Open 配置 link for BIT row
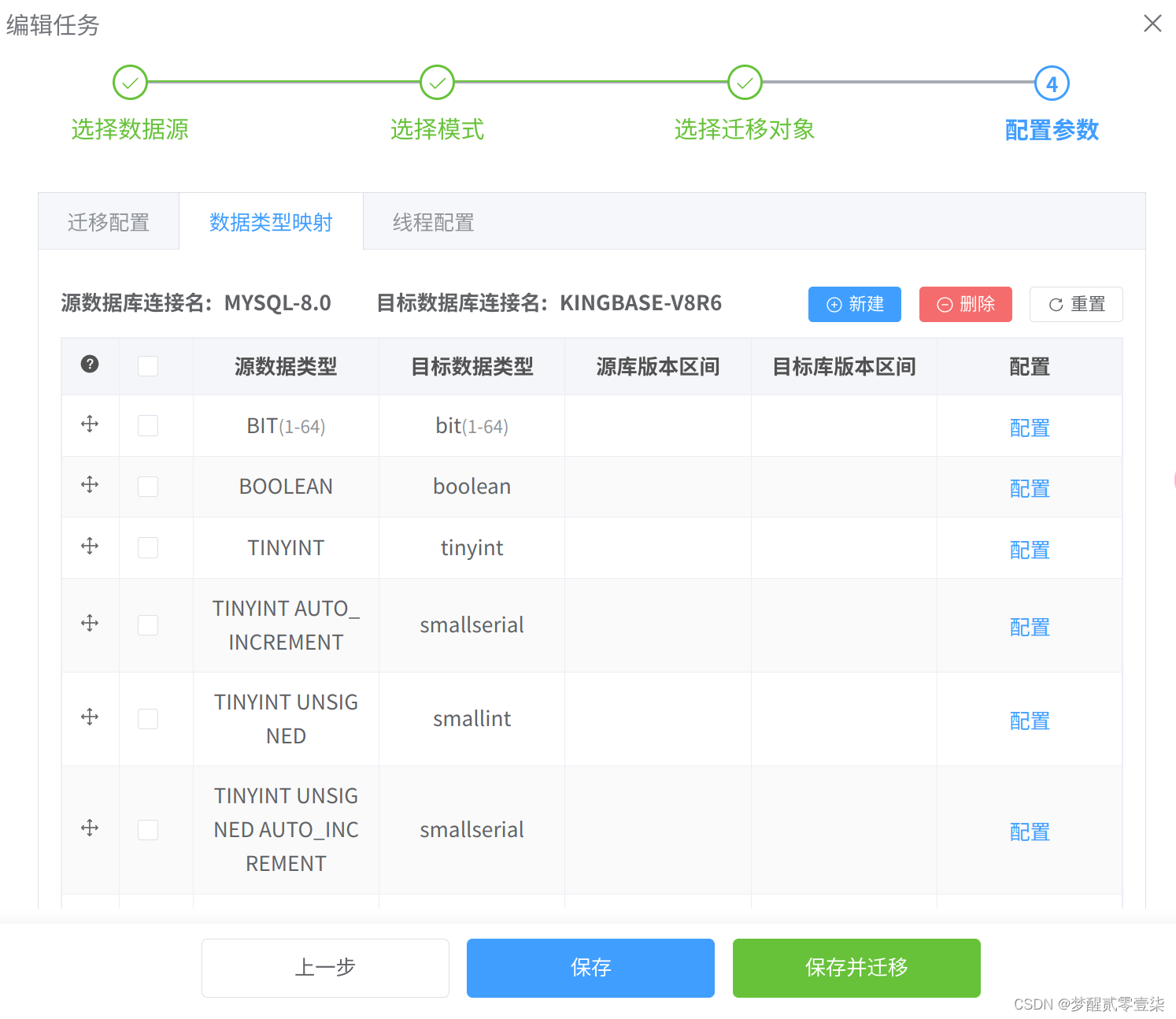This screenshot has height=1019, width=1176. click(x=1030, y=428)
